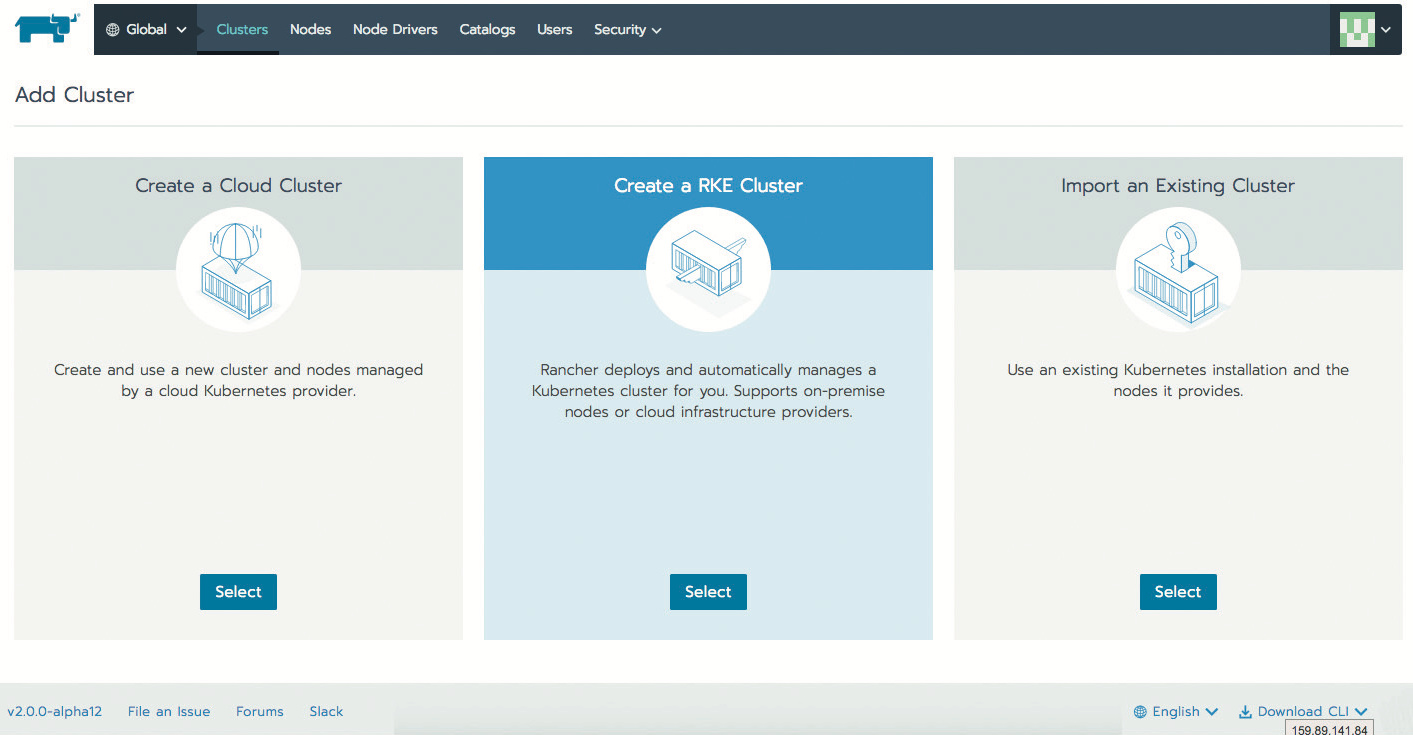
Task: Open the Security dropdown menu
Action: (x=627, y=30)
